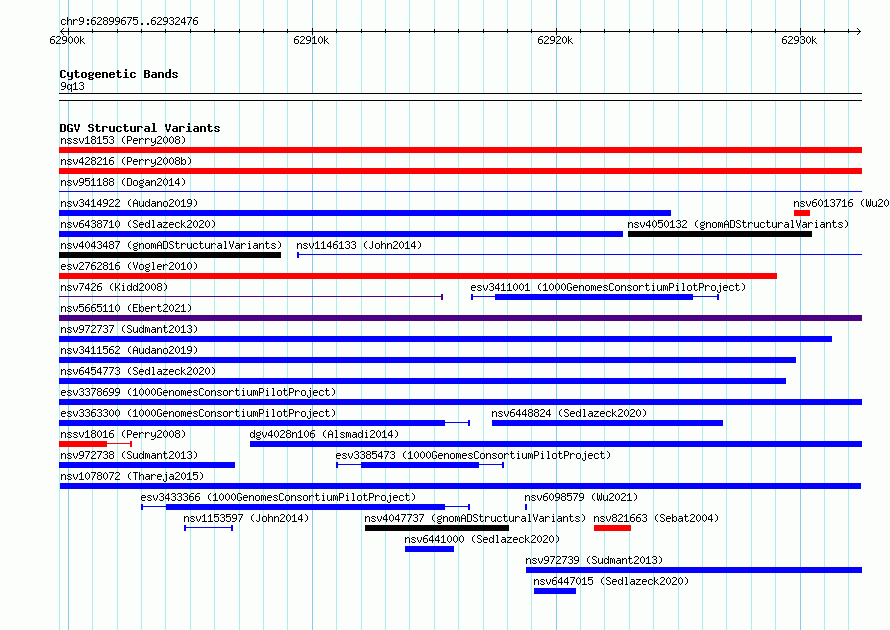The image size is (890, 630).
Task: Click the nsv972738 (Sudmant2013) label
Action: 129,455
